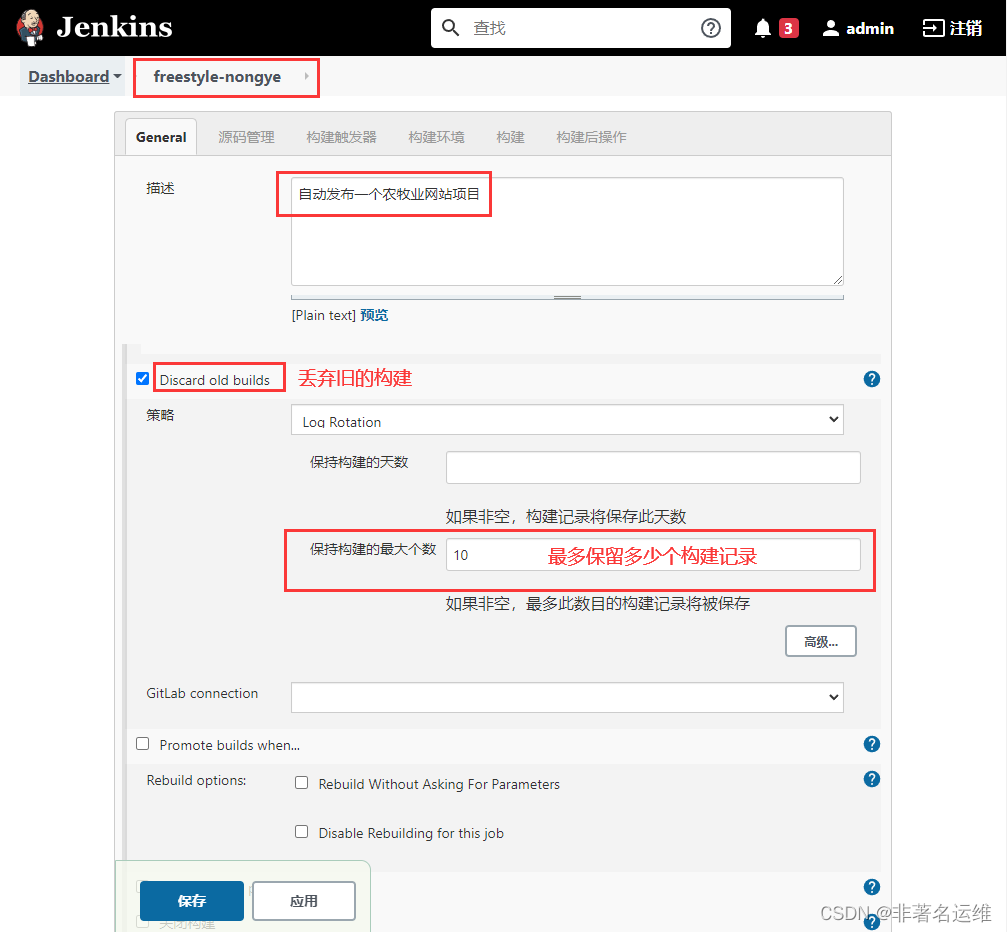
Task: Click the 策略 label
Action: pos(161,415)
